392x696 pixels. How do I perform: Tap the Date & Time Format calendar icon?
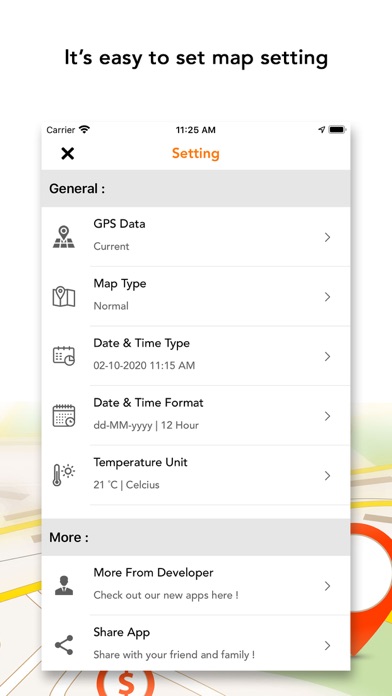(x=64, y=416)
